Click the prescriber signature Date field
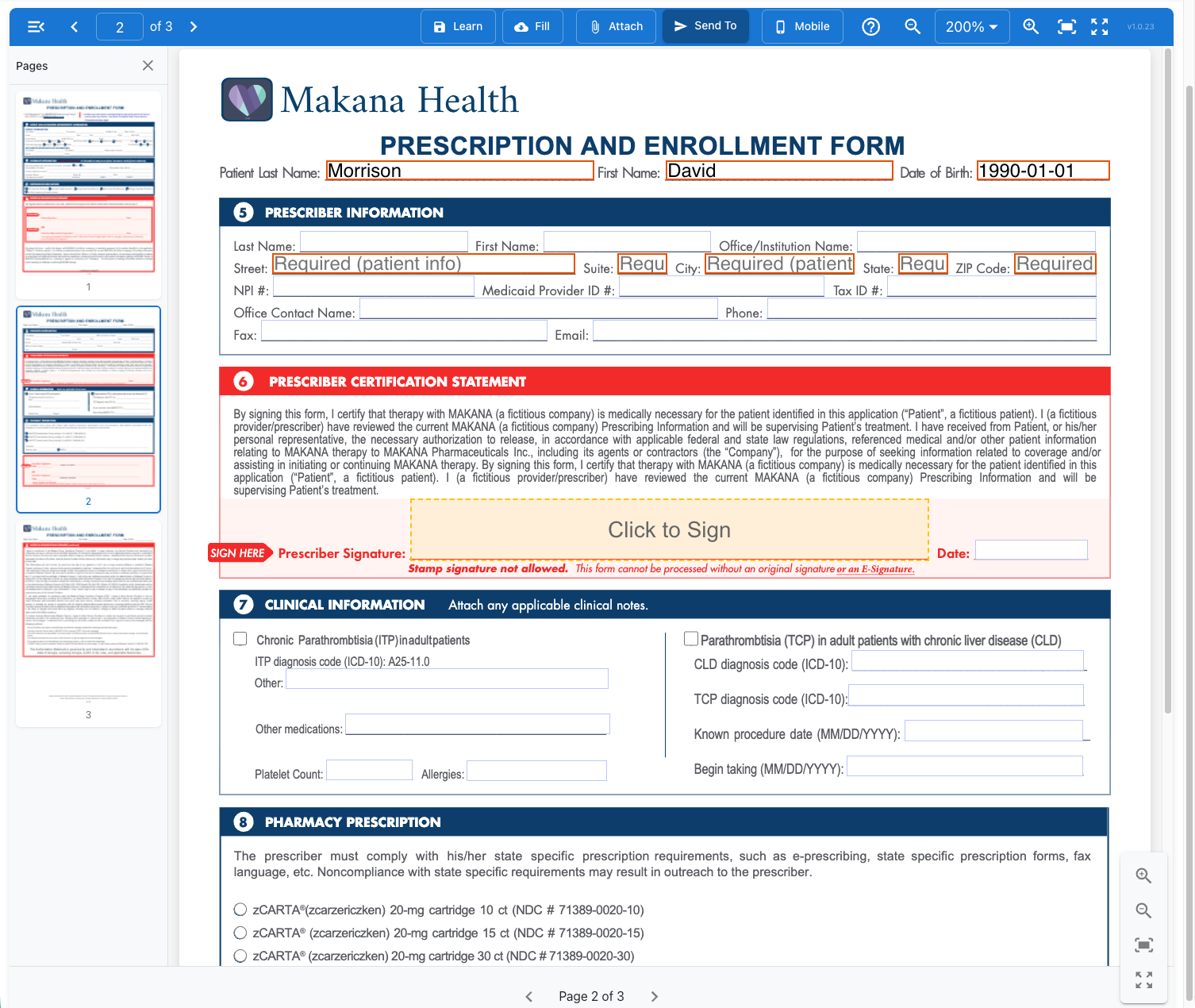 [x=1032, y=550]
